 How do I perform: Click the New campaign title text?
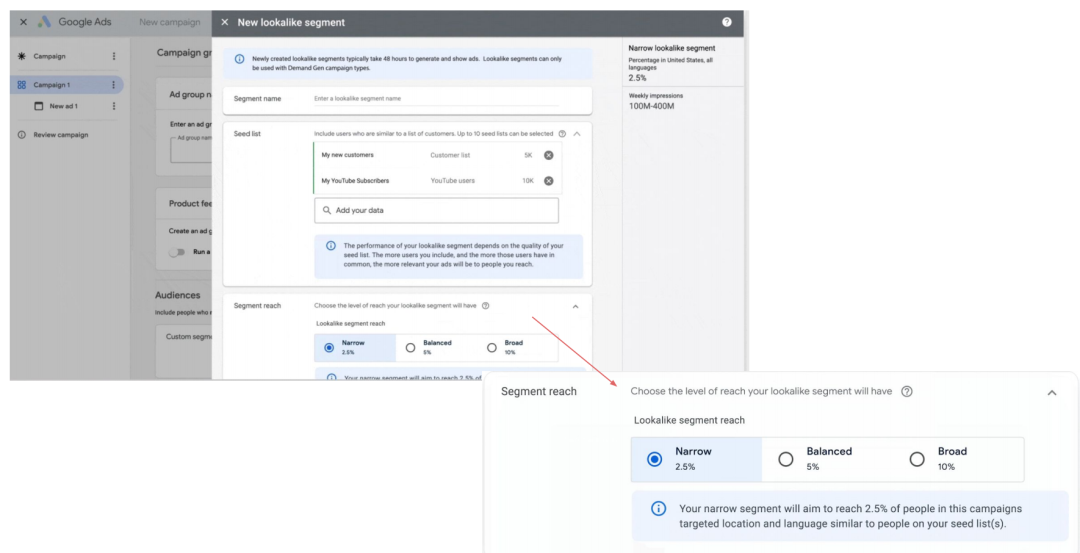(169, 22)
